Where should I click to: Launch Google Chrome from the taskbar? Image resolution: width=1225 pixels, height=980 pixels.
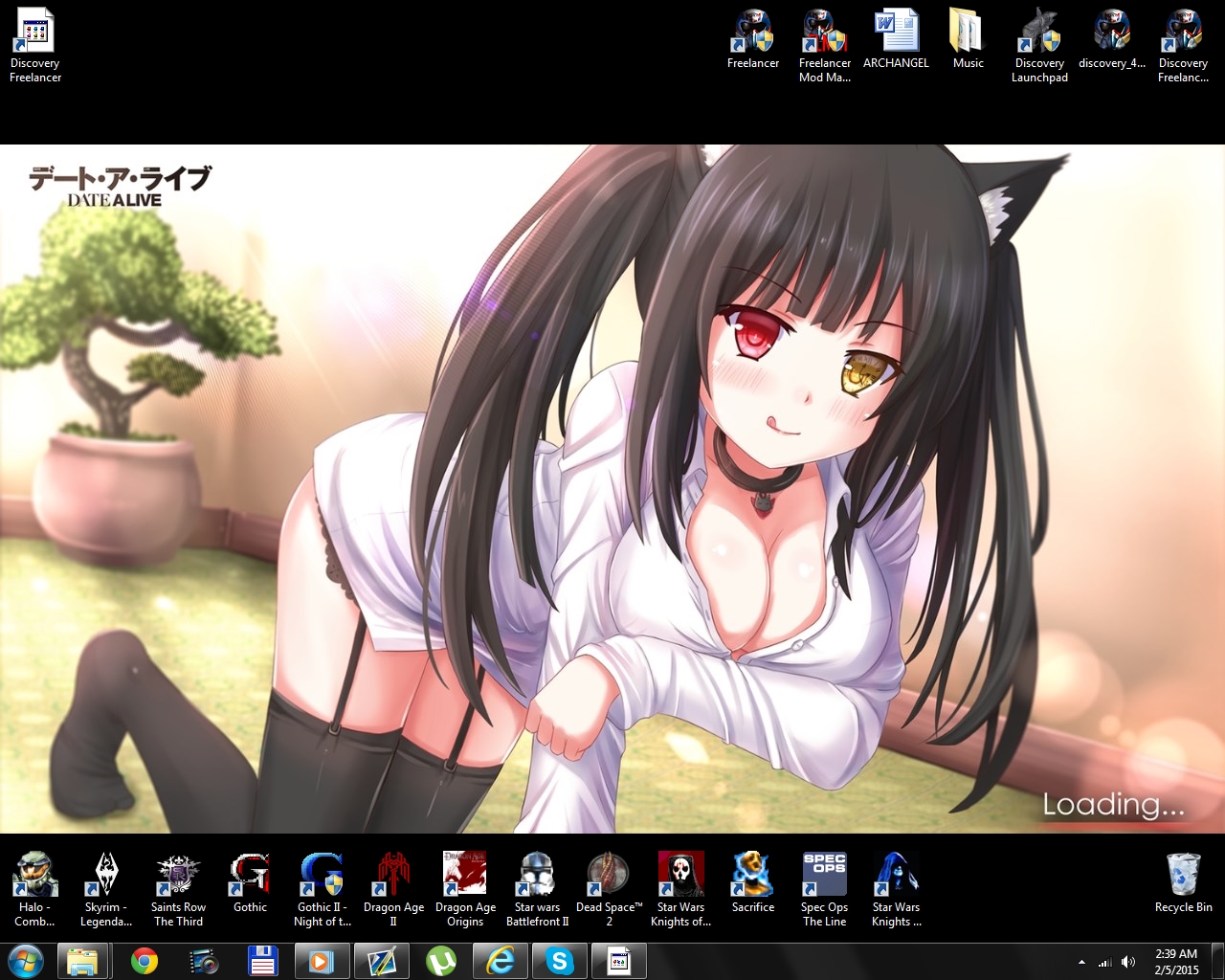click(x=144, y=961)
